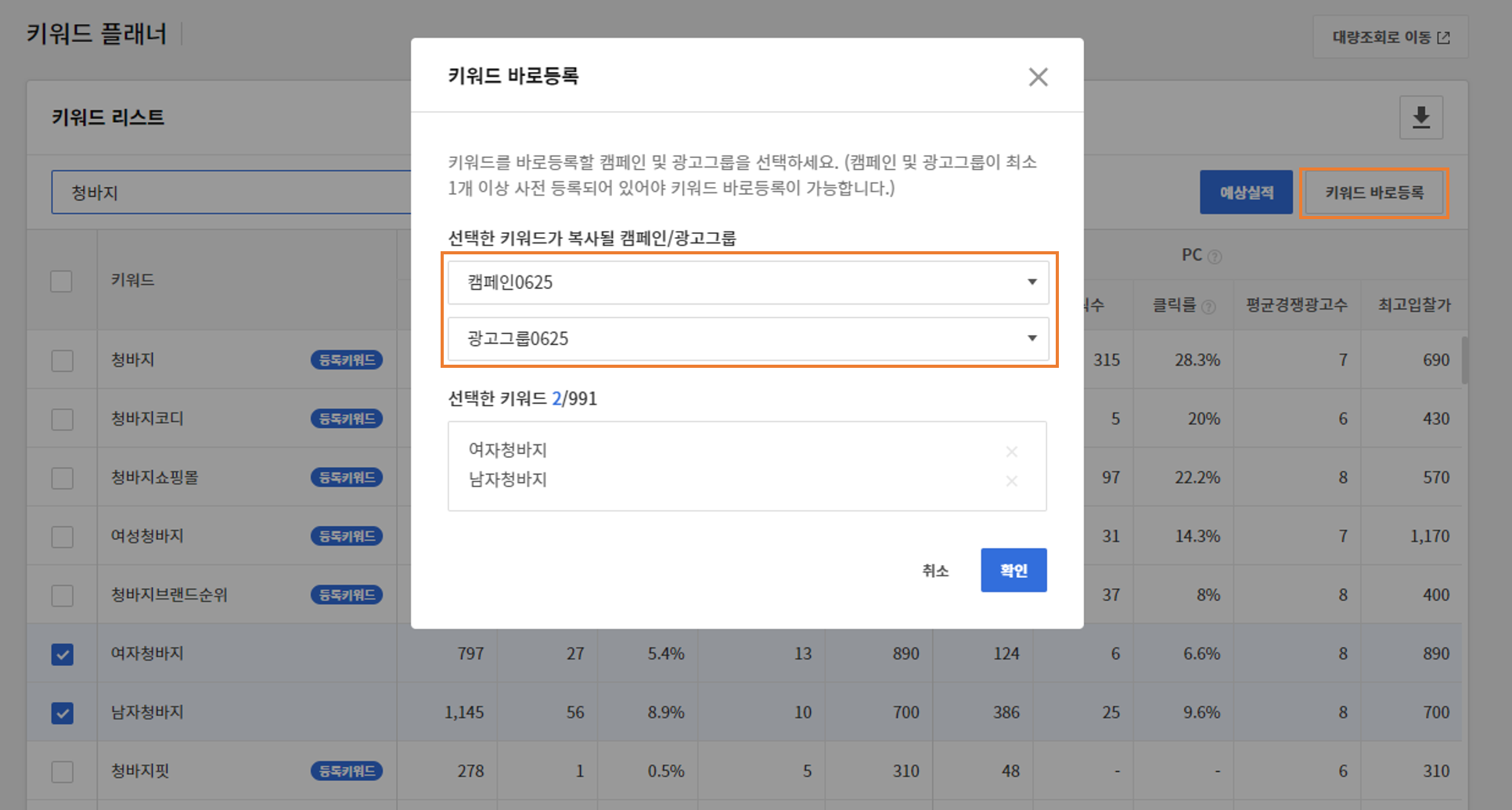Screen dimensions: 1512x810
Task: Click the 최고입찰가 column header
Action: (1414, 304)
